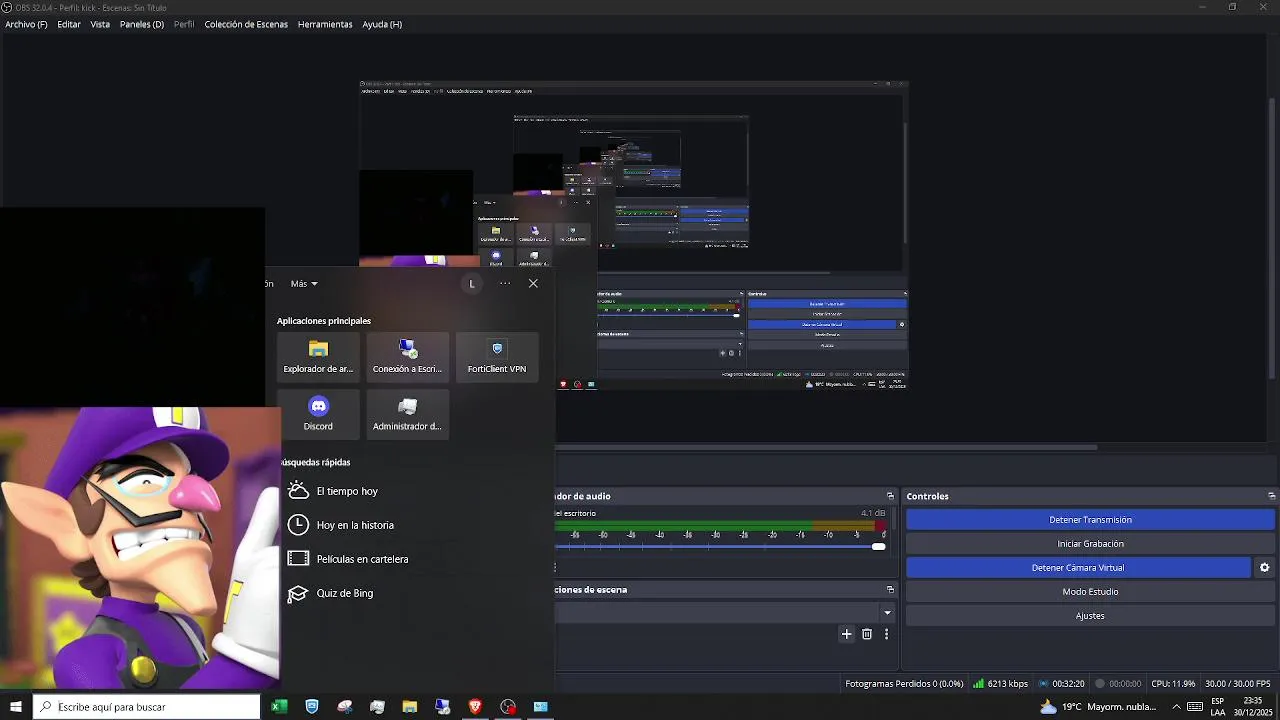Open the Administrador de tareas tile
This screenshot has width=1280, height=720.
407,414
